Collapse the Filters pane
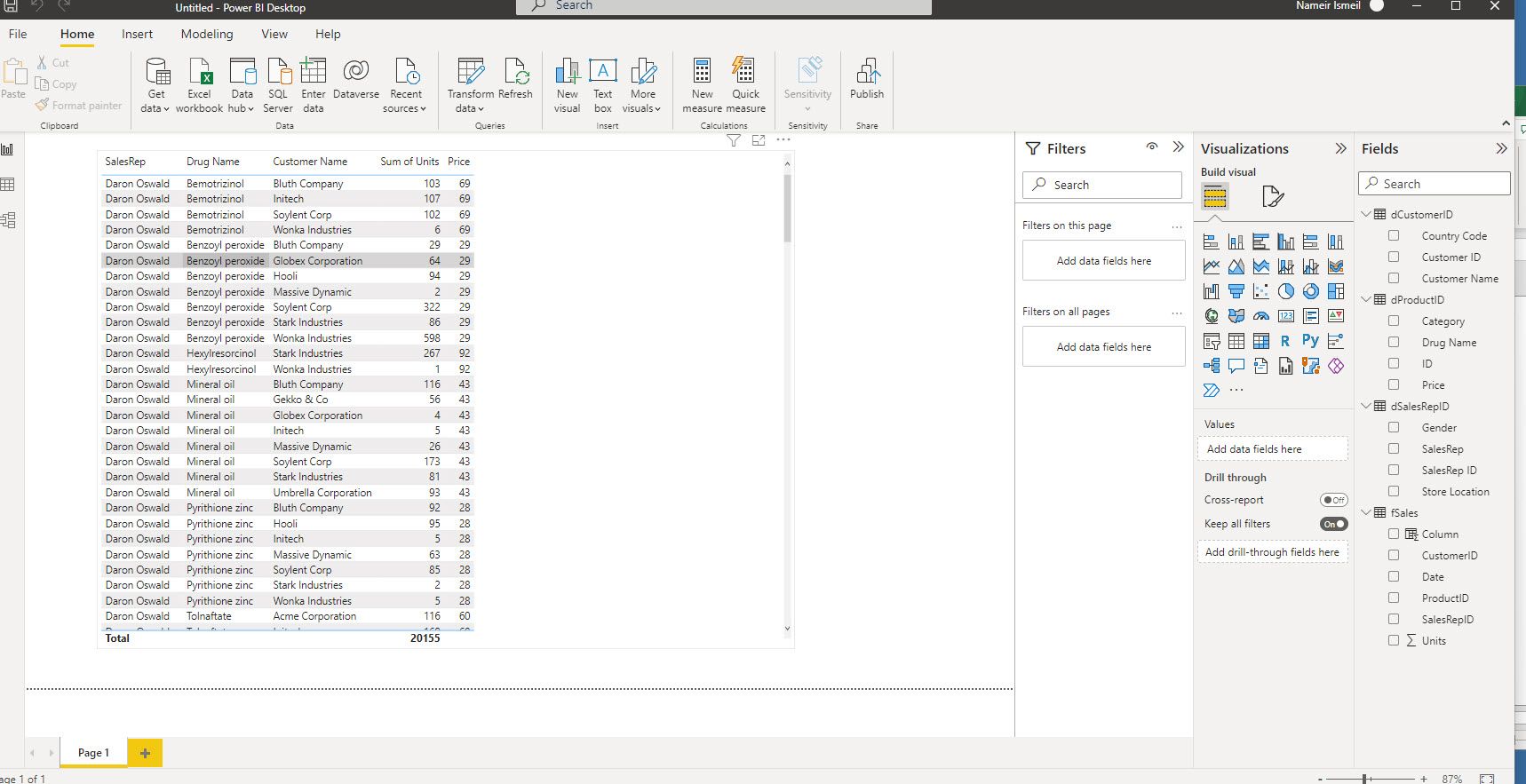 coord(1179,147)
